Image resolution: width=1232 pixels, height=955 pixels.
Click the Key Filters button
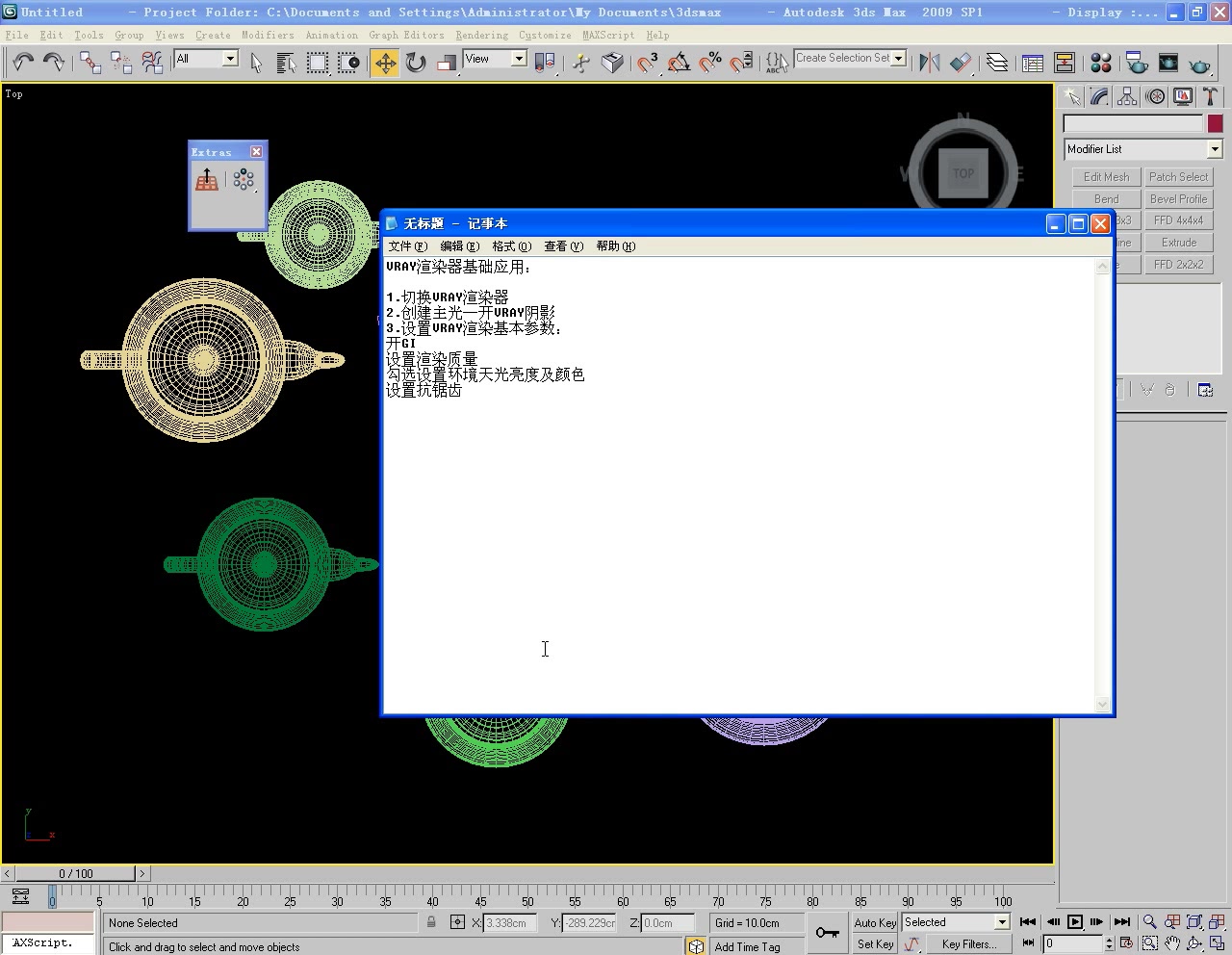tap(969, 943)
